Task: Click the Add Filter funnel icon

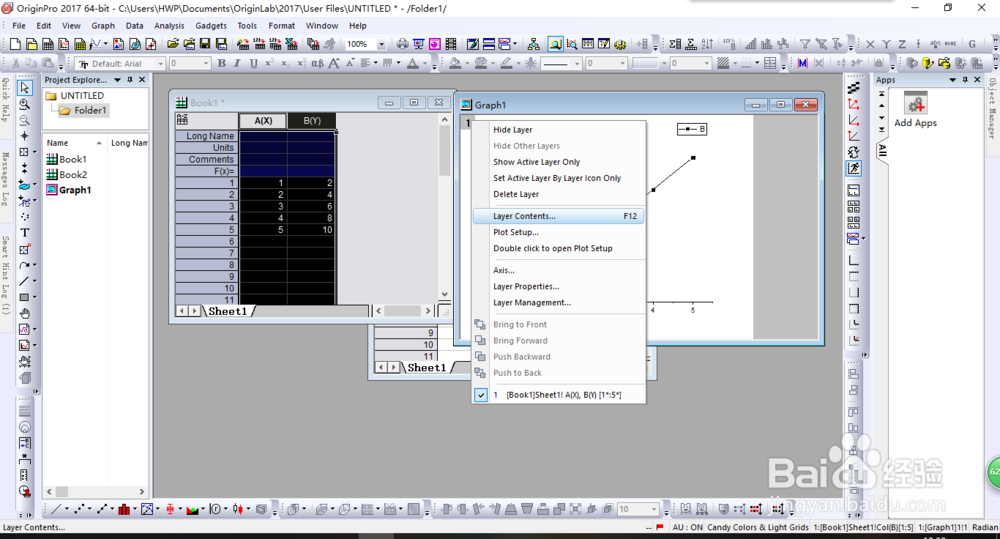Action: [x=805, y=44]
